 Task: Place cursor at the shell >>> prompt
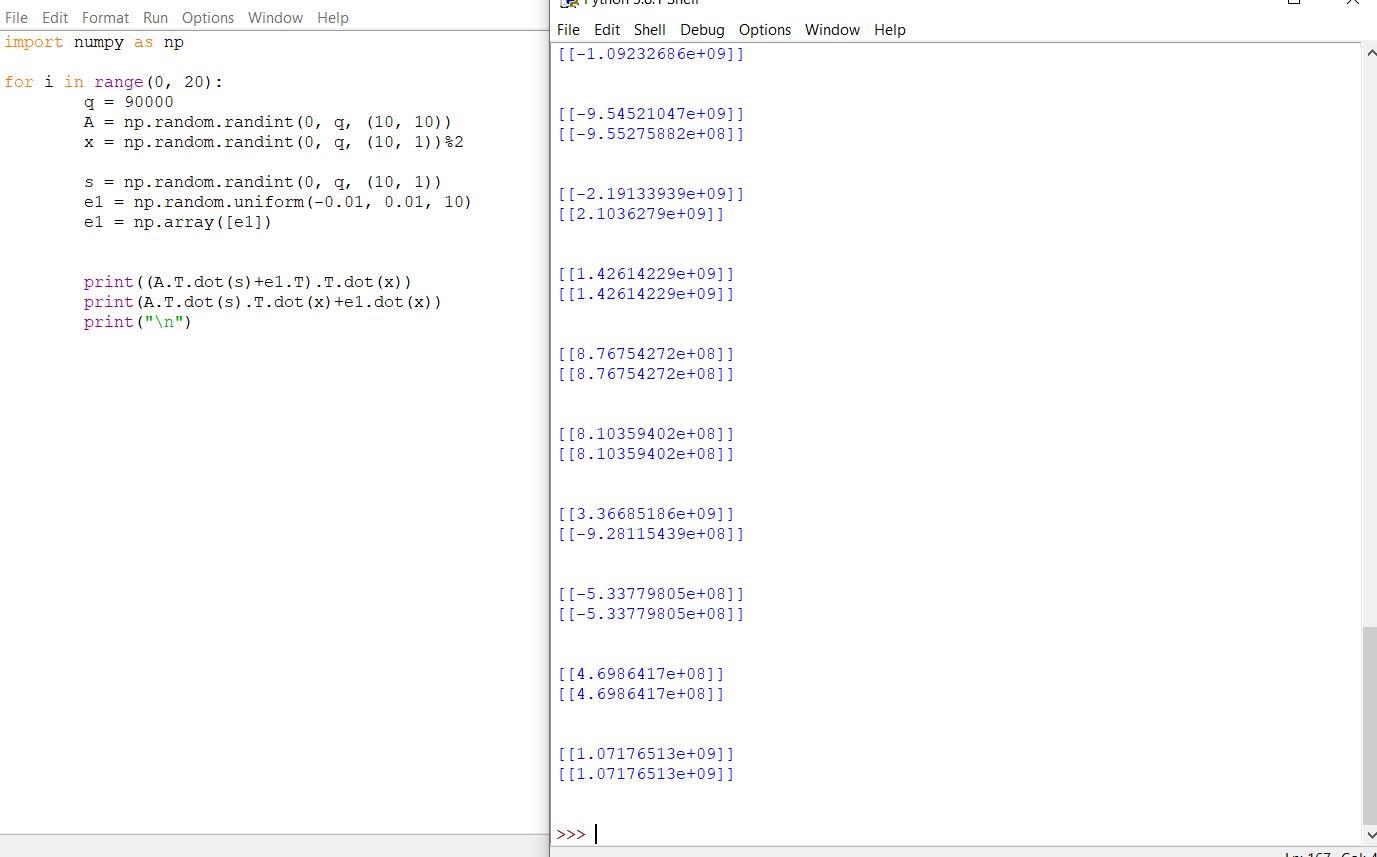click(595, 833)
